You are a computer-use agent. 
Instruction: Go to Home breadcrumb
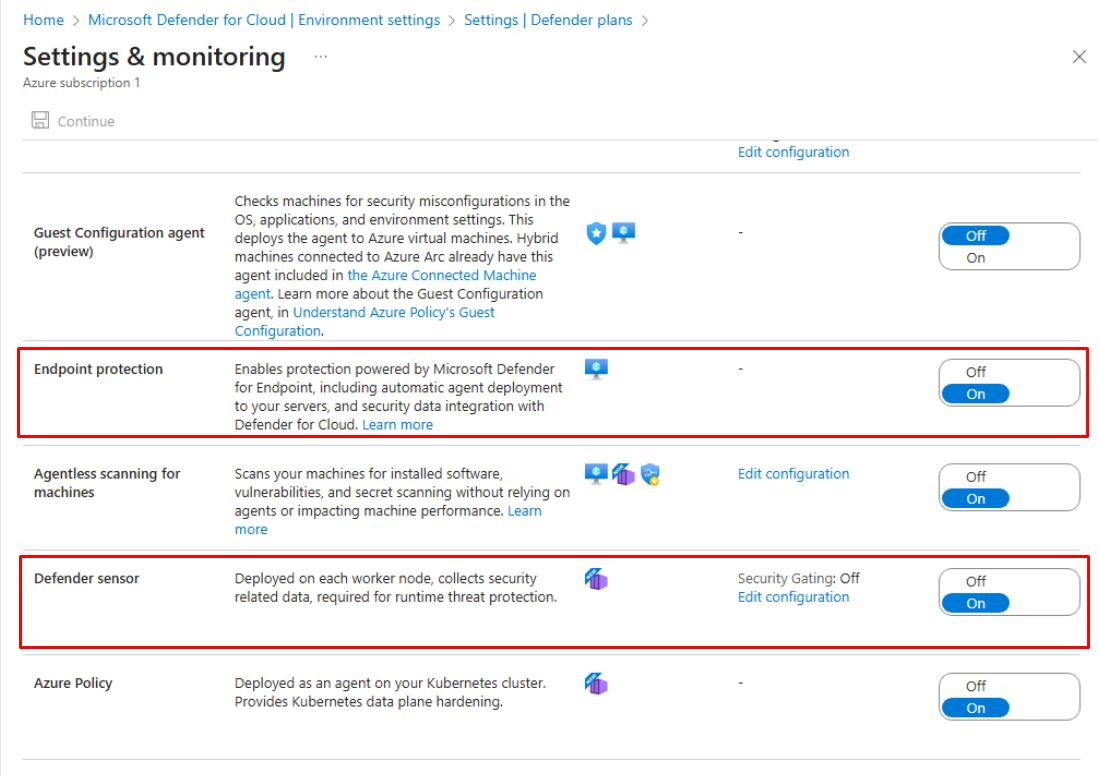point(43,20)
